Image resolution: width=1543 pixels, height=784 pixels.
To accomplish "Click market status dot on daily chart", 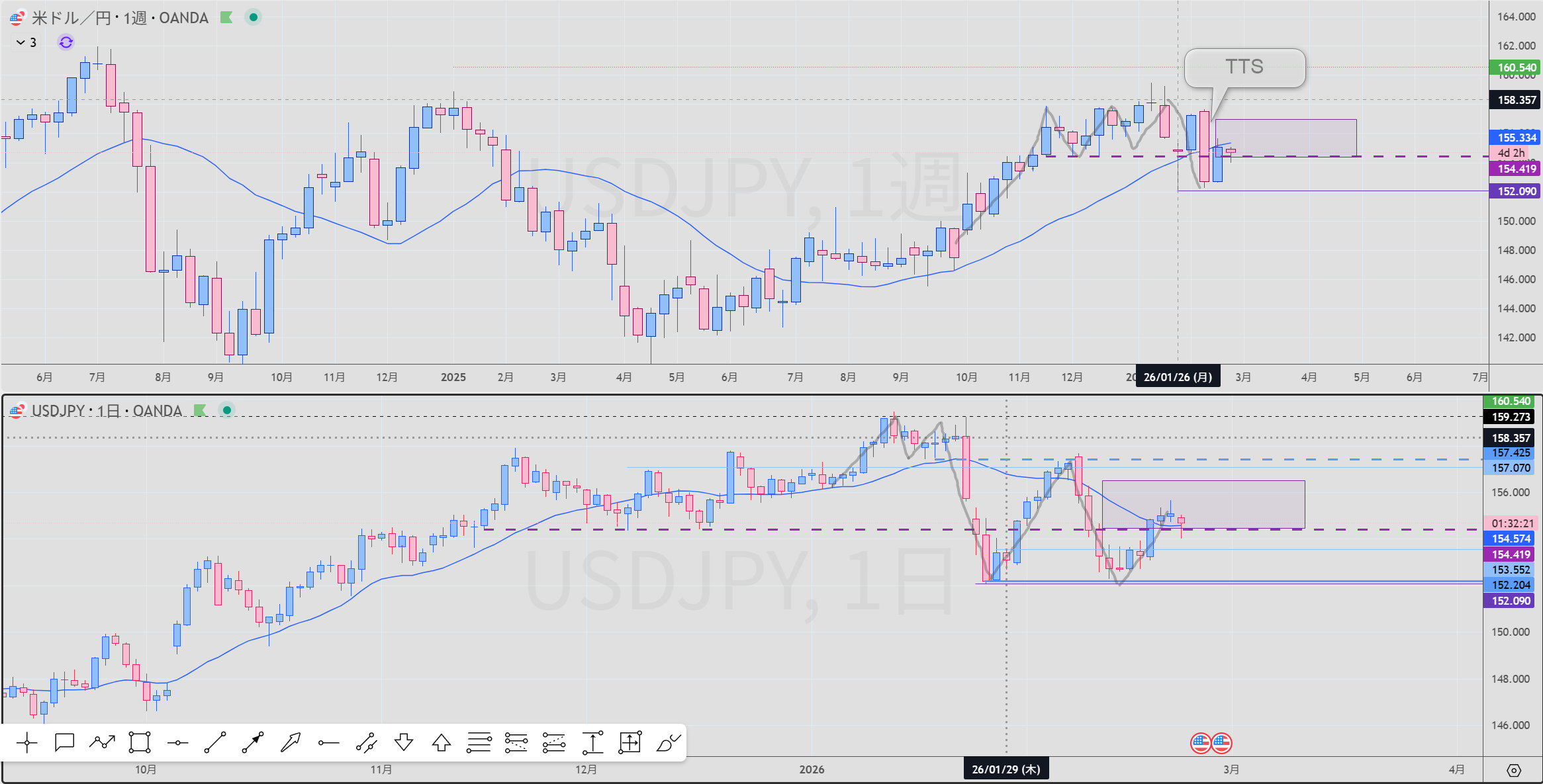I will coord(227,410).
